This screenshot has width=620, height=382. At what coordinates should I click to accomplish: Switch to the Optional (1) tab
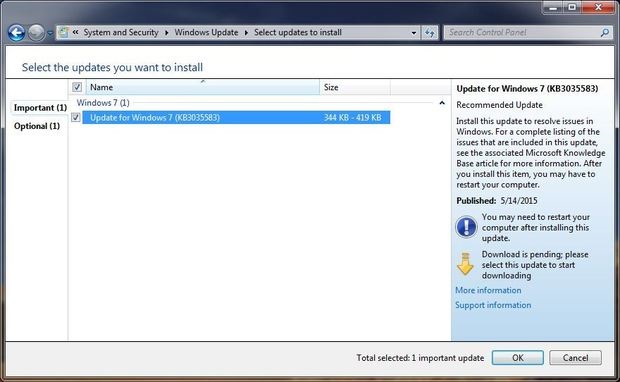(x=37, y=126)
